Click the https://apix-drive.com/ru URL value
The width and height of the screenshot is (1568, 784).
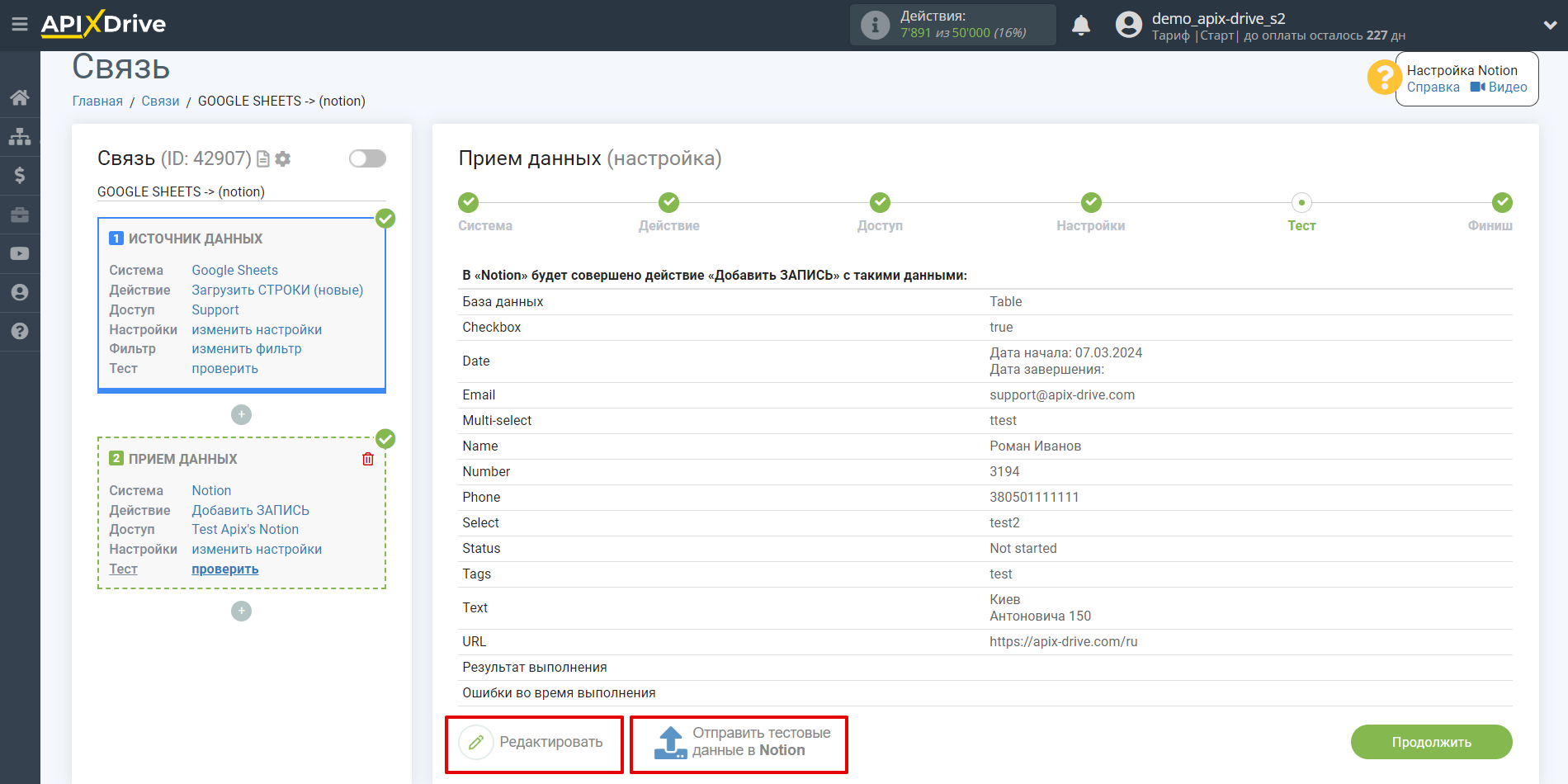(1063, 642)
